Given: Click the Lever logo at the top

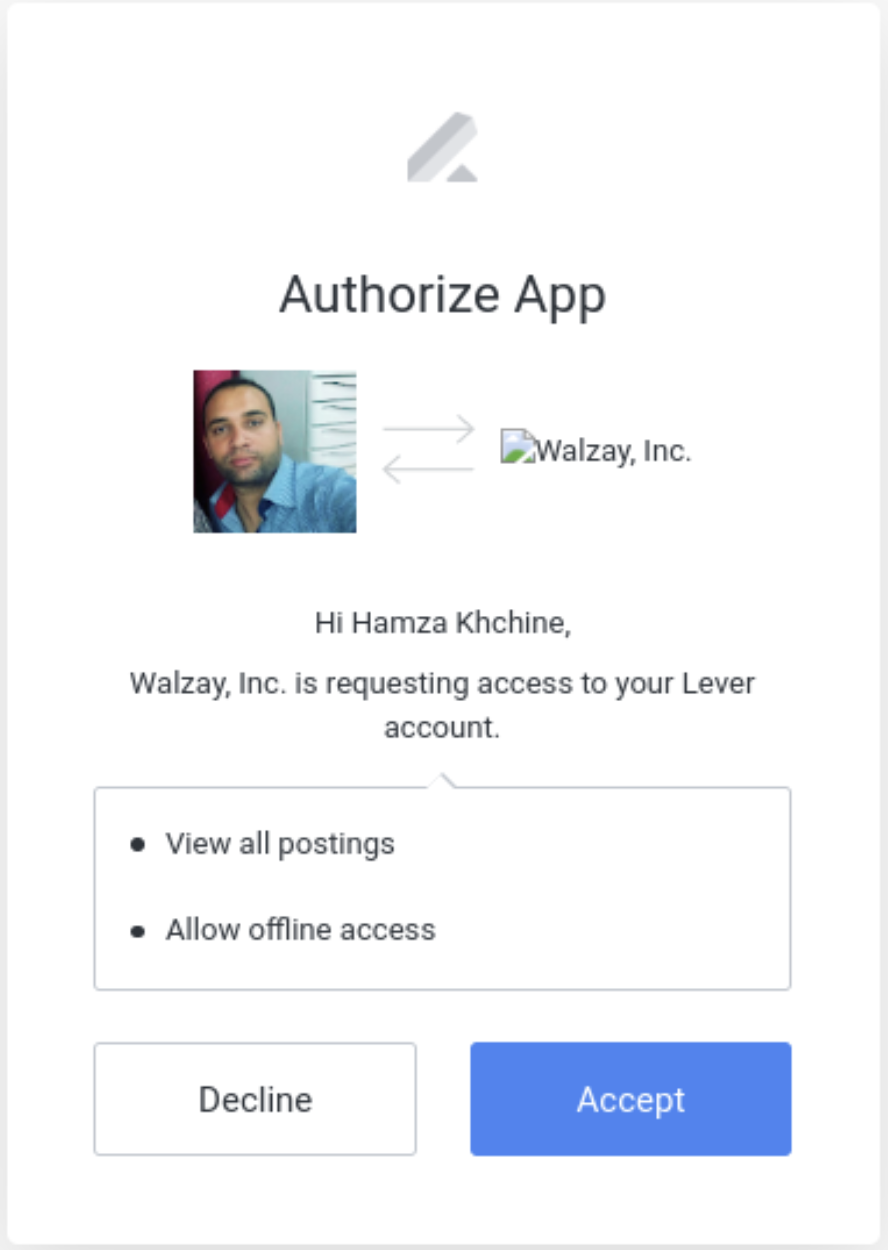Looking at the screenshot, I should (x=444, y=144).
